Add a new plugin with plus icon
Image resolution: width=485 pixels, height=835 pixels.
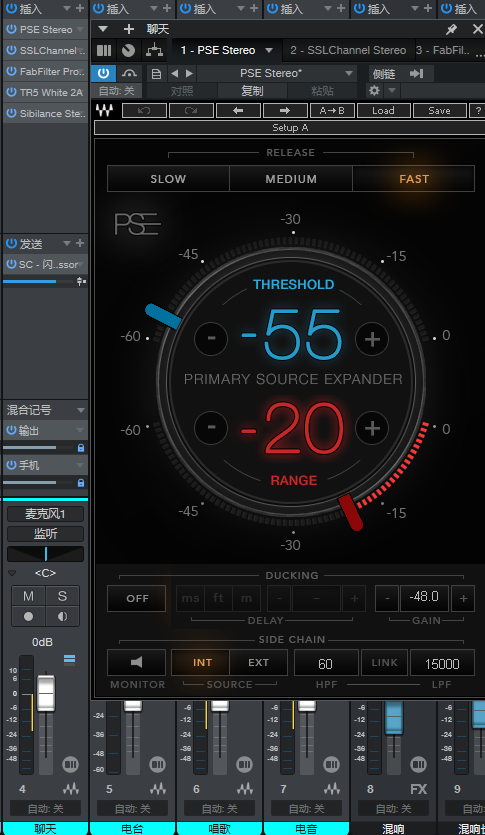click(129, 29)
